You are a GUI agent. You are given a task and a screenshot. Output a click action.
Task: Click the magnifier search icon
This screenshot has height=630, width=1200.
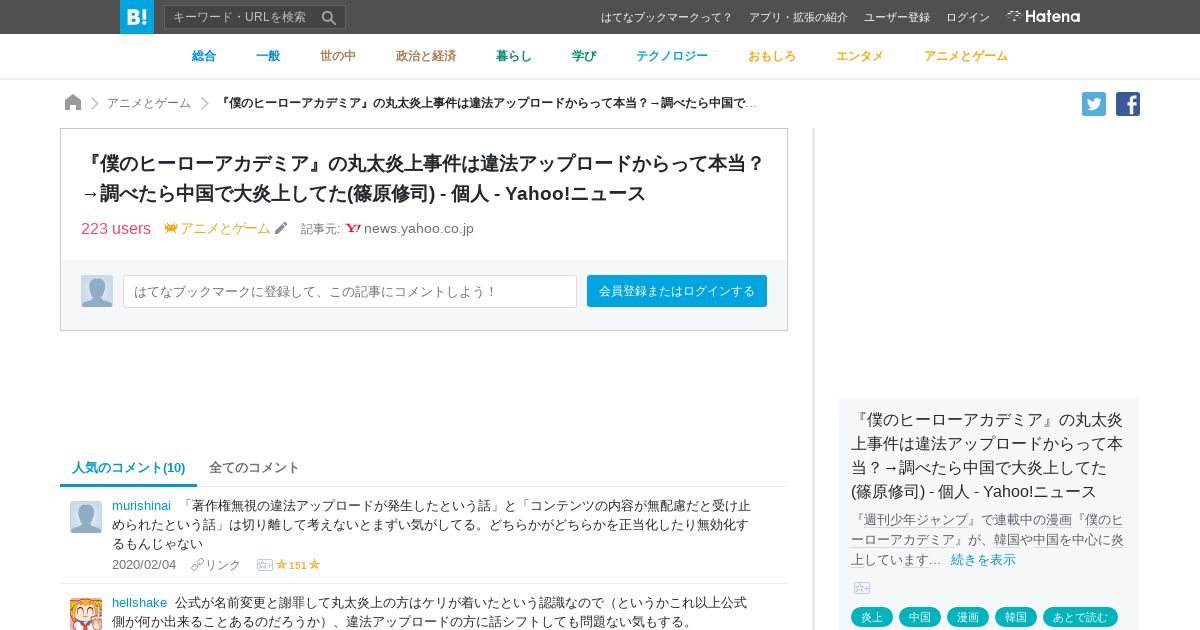[328, 17]
